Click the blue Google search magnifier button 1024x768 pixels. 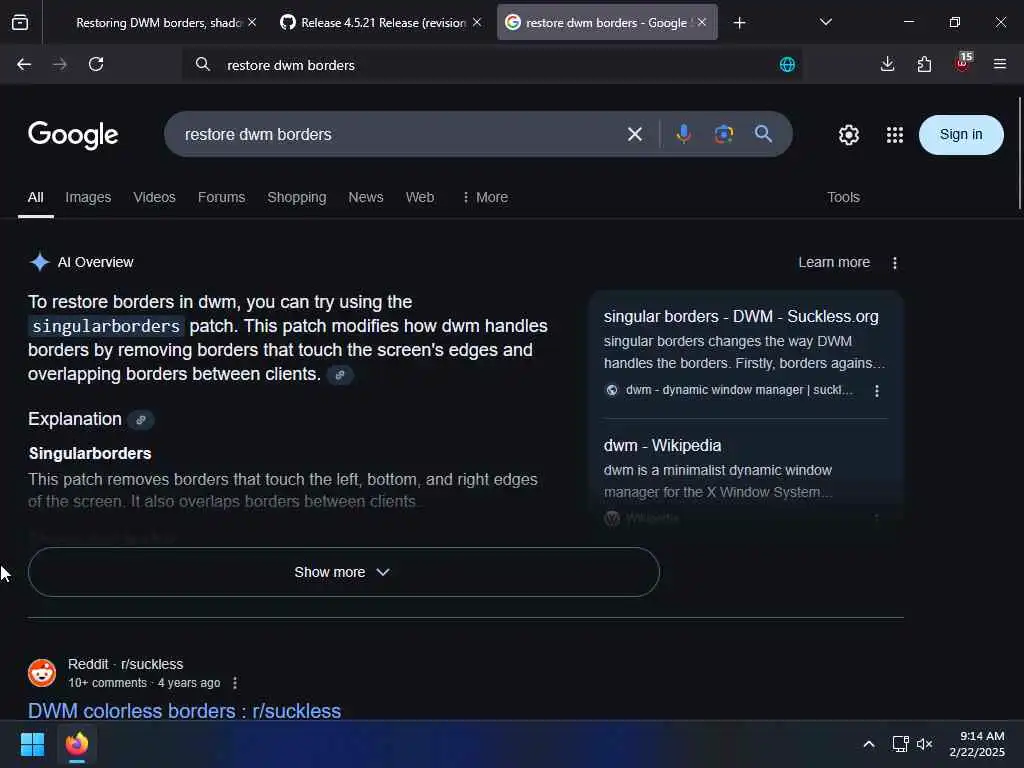763,134
